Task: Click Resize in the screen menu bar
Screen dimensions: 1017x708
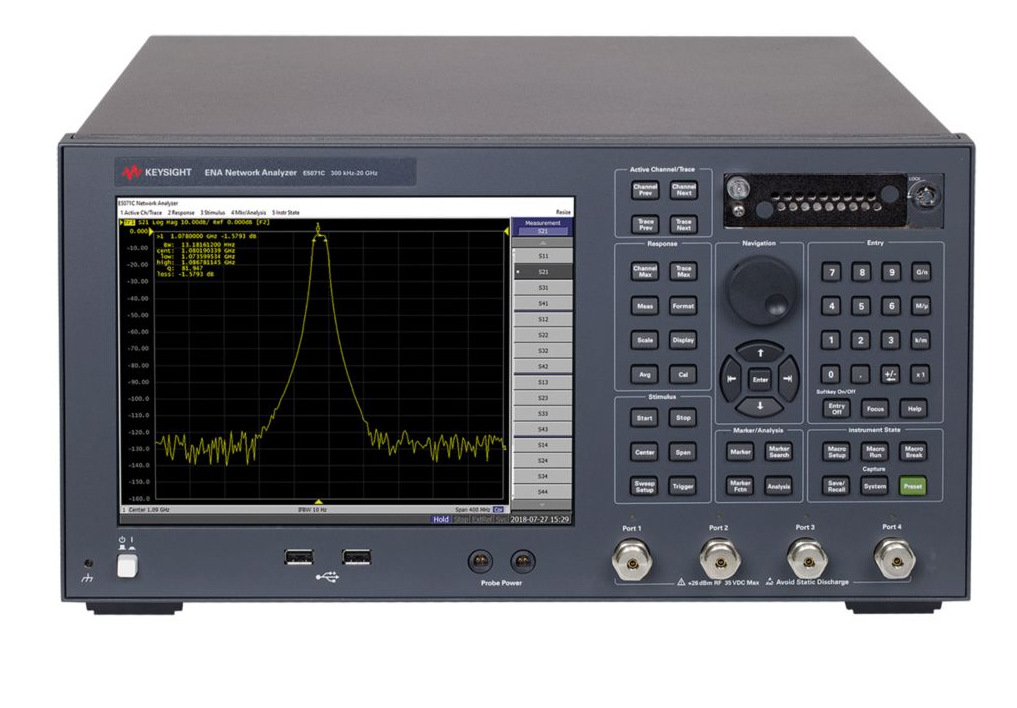Action: (563, 213)
